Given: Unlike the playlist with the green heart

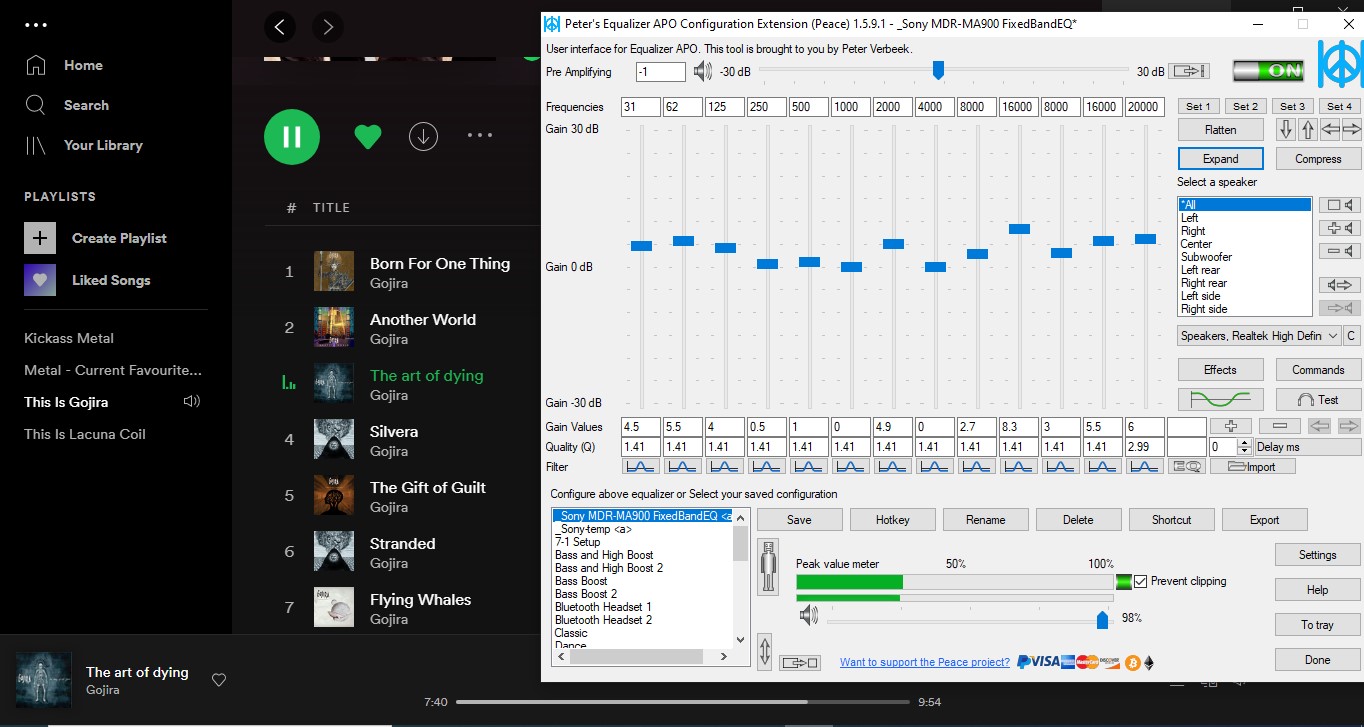Looking at the screenshot, I should pyautogui.click(x=368, y=136).
